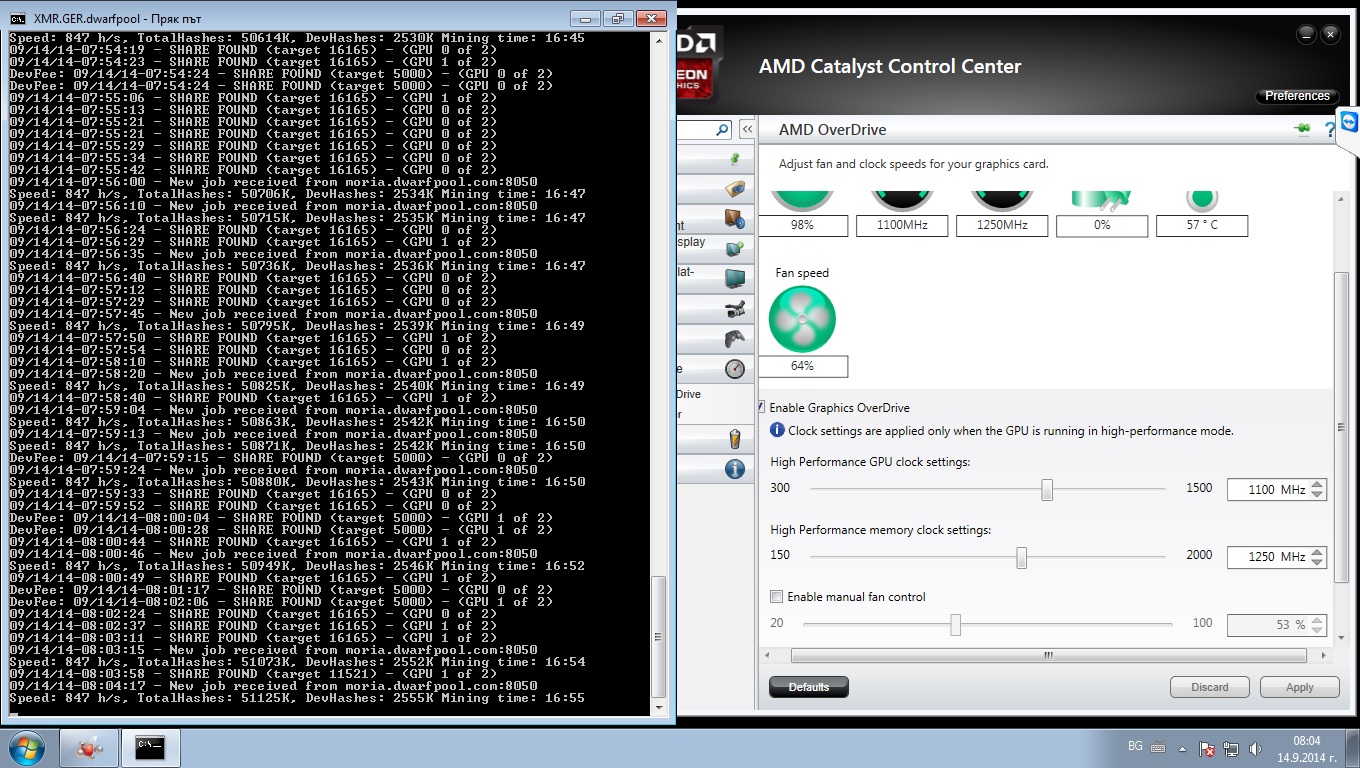The image size is (1360, 768).
Task: Decrease the GPU clock with down arrow
Action: click(x=1317, y=495)
